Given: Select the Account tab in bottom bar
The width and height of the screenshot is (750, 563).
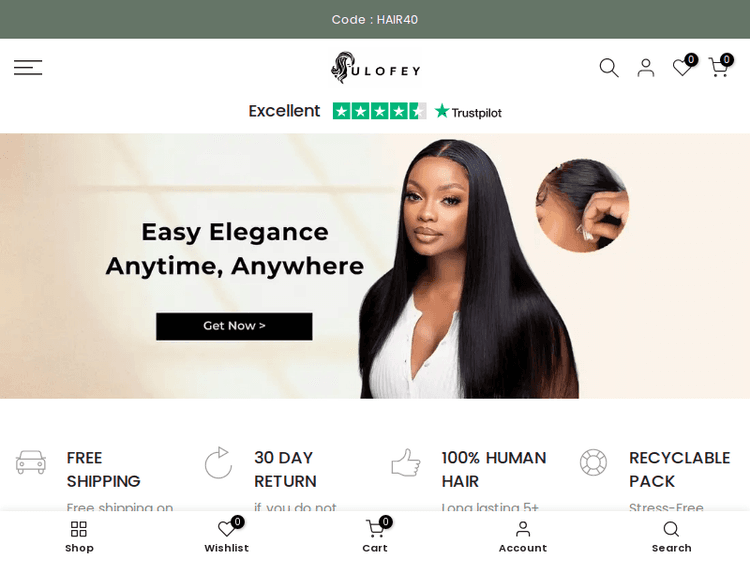Looking at the screenshot, I should (x=523, y=537).
